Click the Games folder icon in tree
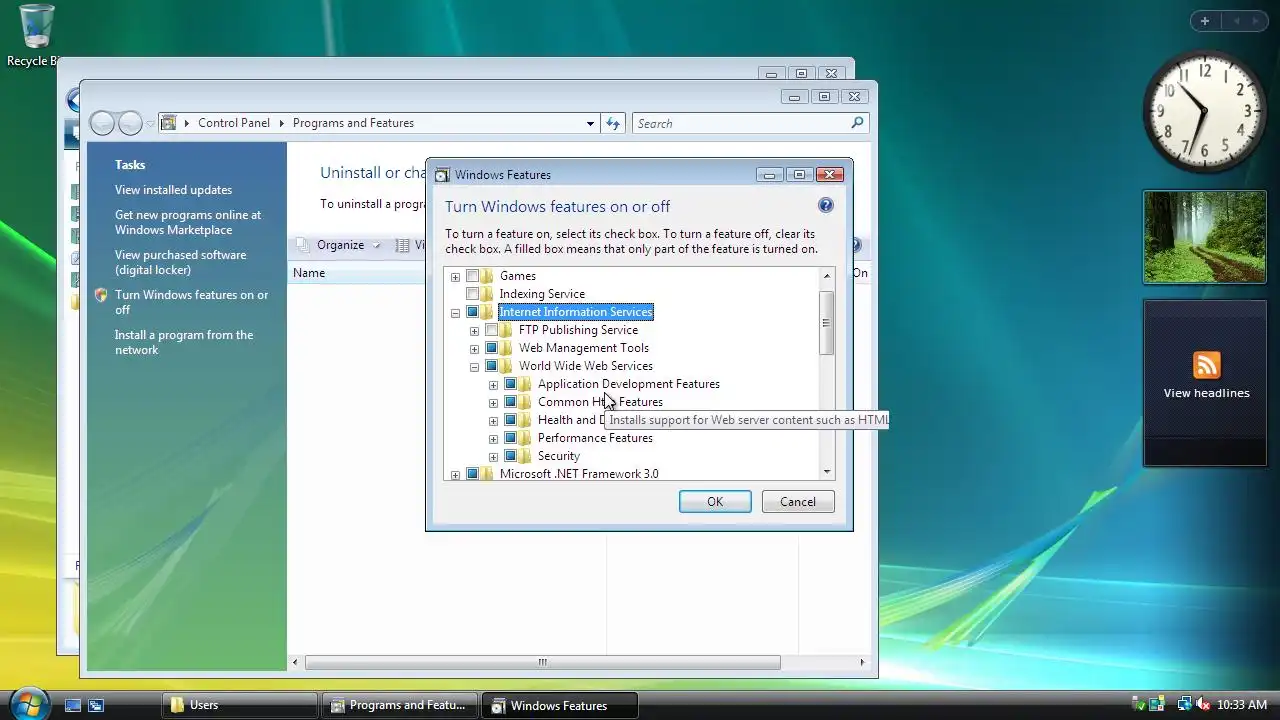The height and width of the screenshot is (720, 1280). [x=487, y=276]
